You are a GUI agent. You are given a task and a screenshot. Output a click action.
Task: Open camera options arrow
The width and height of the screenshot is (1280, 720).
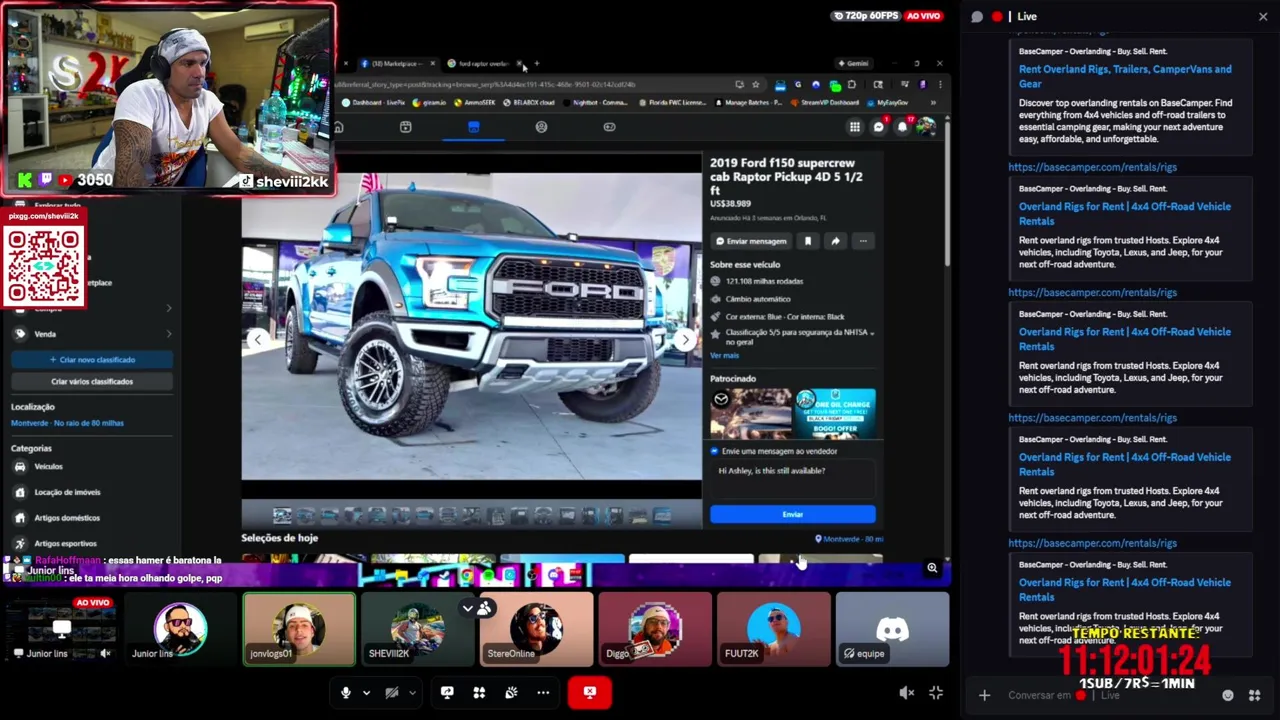click(412, 692)
